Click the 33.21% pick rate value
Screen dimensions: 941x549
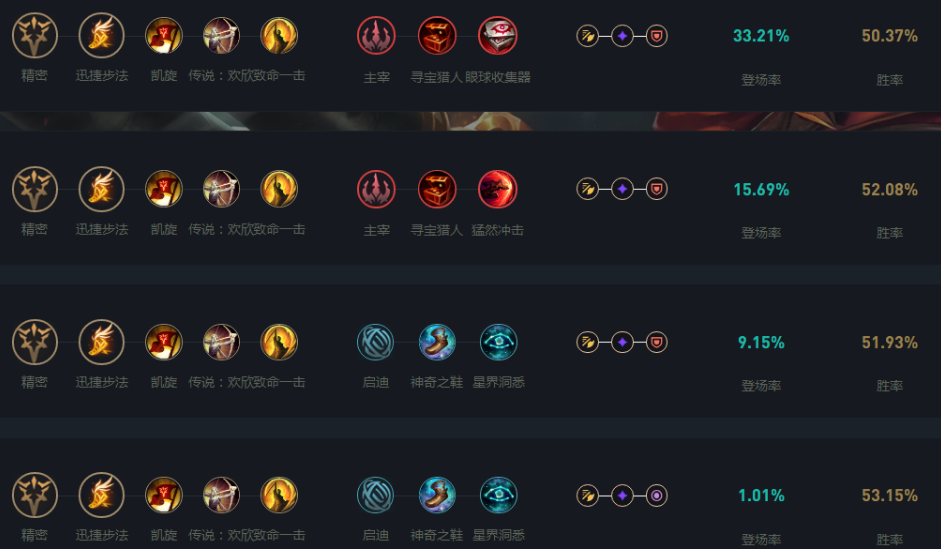click(761, 36)
